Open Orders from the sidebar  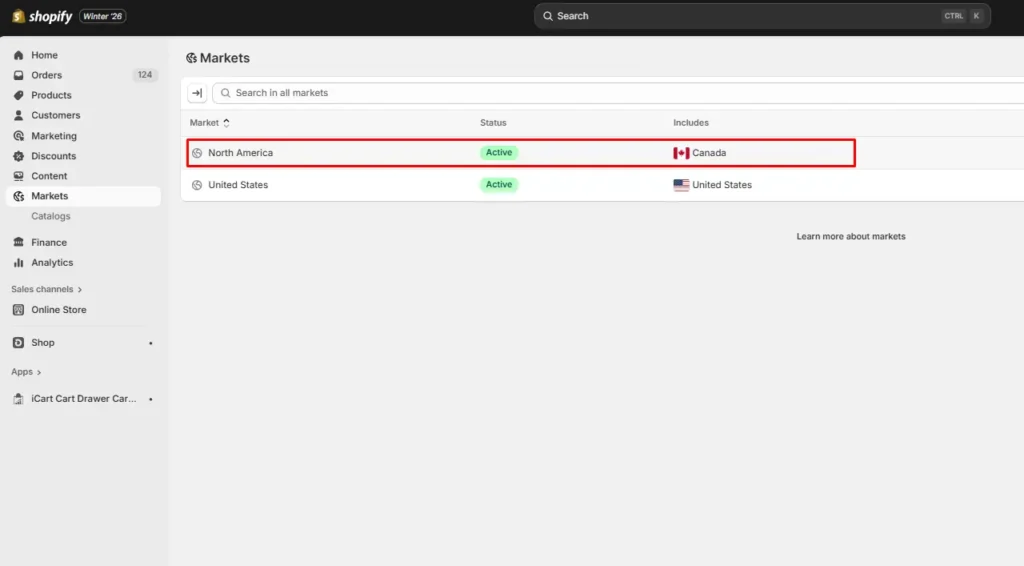pos(46,75)
